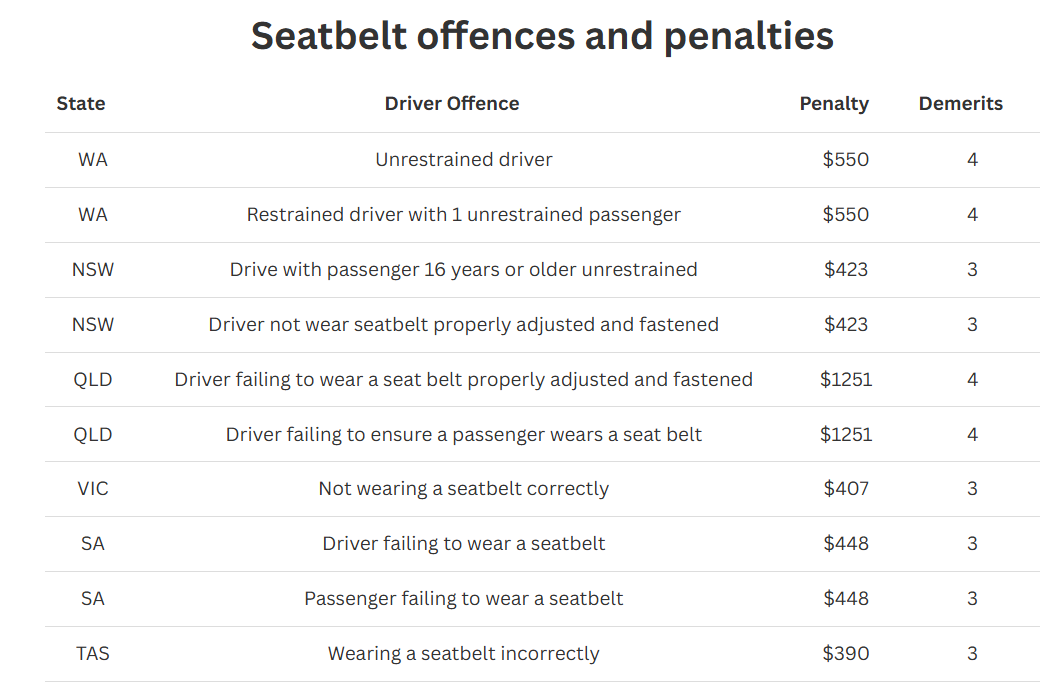Viewport: 1056px width, 690px height.
Task: Click the $550 penalty for "Unrestrained driver"
Action: (846, 160)
